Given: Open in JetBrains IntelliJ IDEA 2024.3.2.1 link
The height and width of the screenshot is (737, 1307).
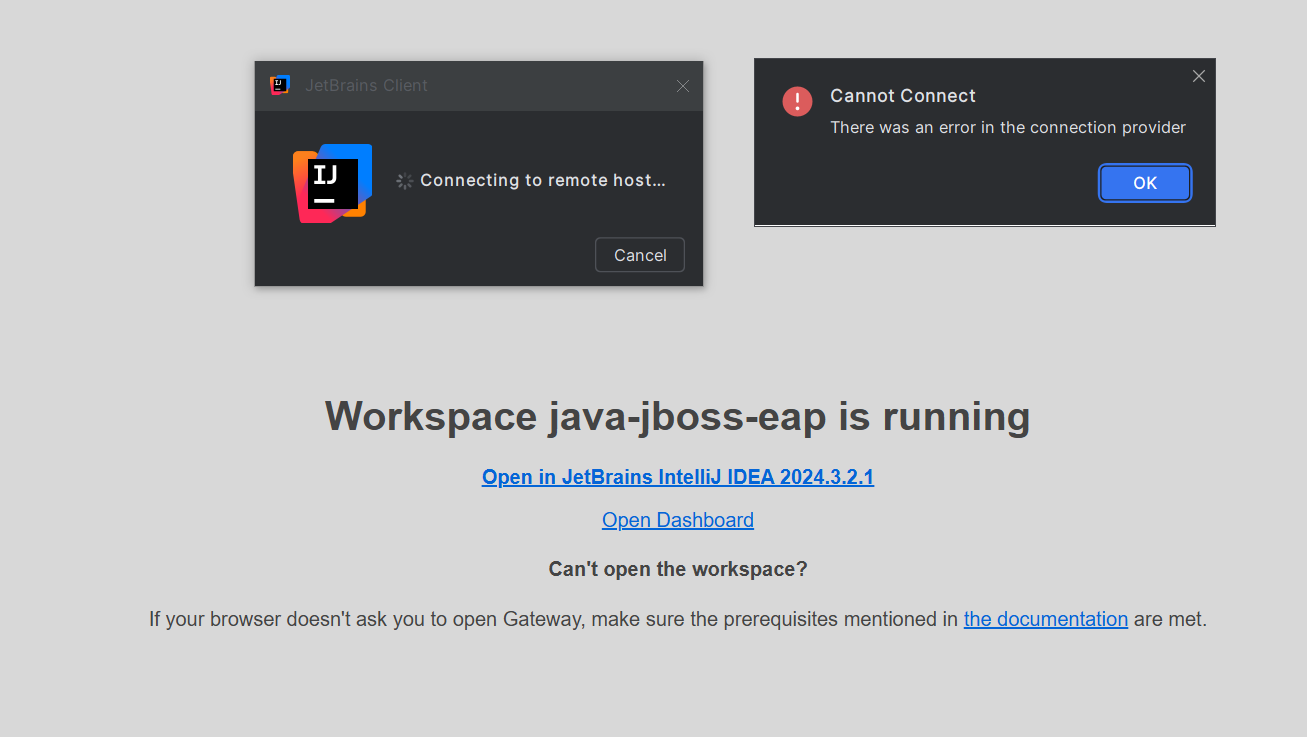Looking at the screenshot, I should (678, 477).
